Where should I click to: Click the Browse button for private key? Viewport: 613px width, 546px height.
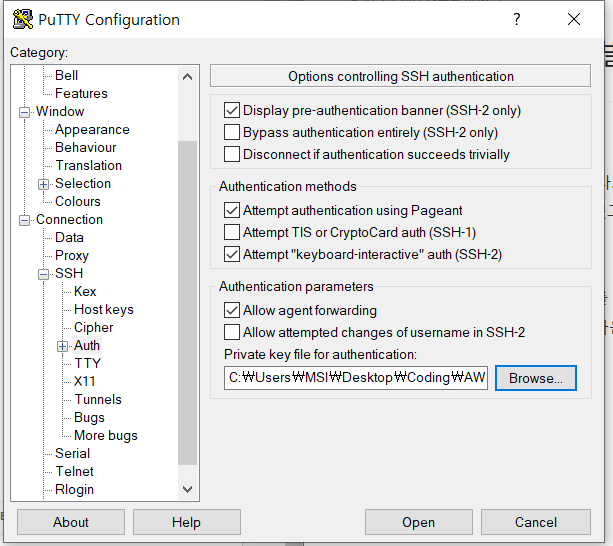(x=536, y=378)
